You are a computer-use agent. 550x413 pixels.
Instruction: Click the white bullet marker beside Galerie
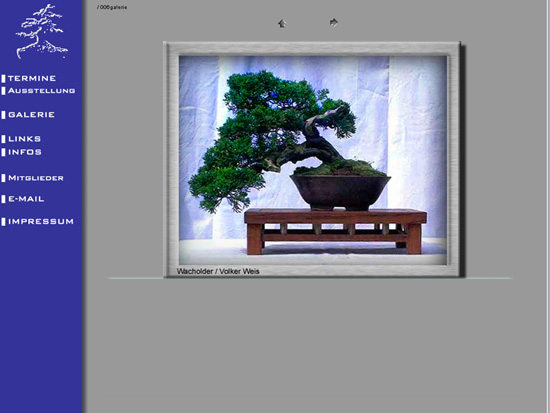coord(4,115)
